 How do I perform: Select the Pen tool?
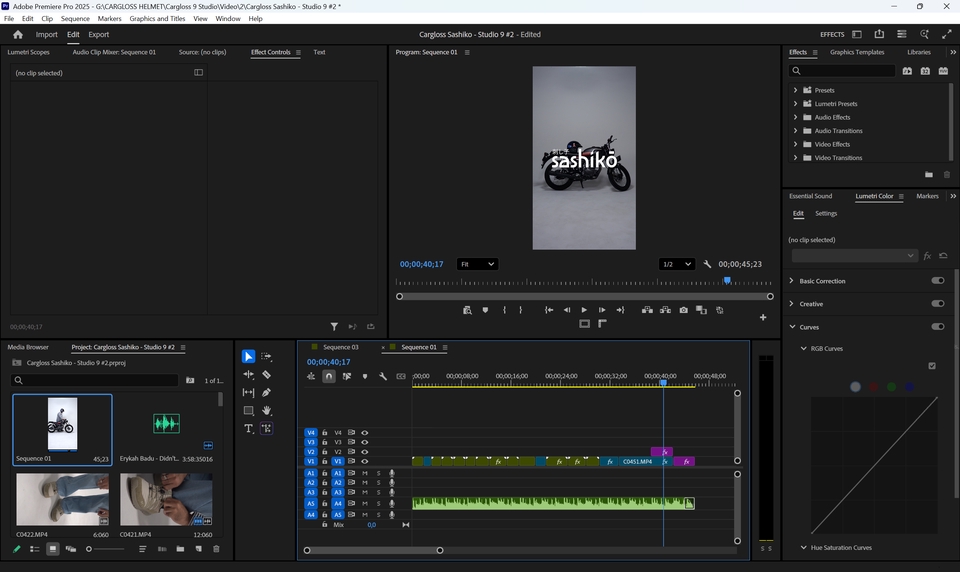(x=266, y=392)
